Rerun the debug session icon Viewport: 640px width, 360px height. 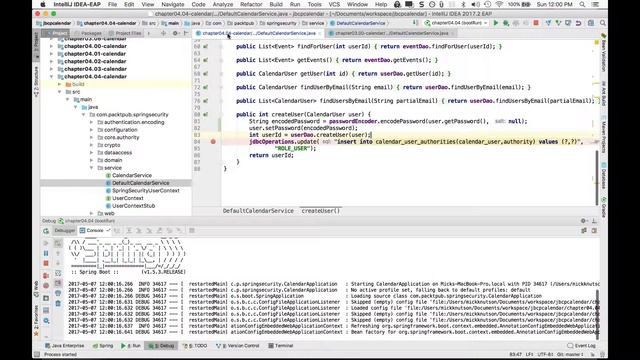(46, 231)
